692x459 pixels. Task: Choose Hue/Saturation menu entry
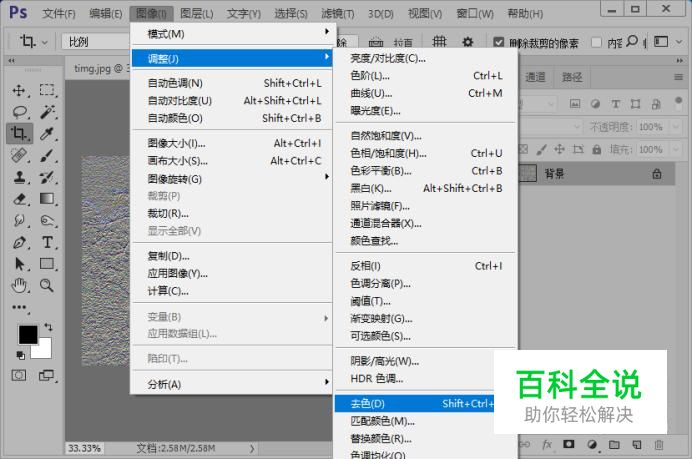(x=426, y=154)
